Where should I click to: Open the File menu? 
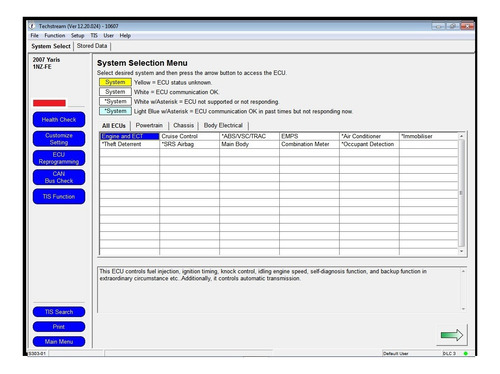[34, 35]
